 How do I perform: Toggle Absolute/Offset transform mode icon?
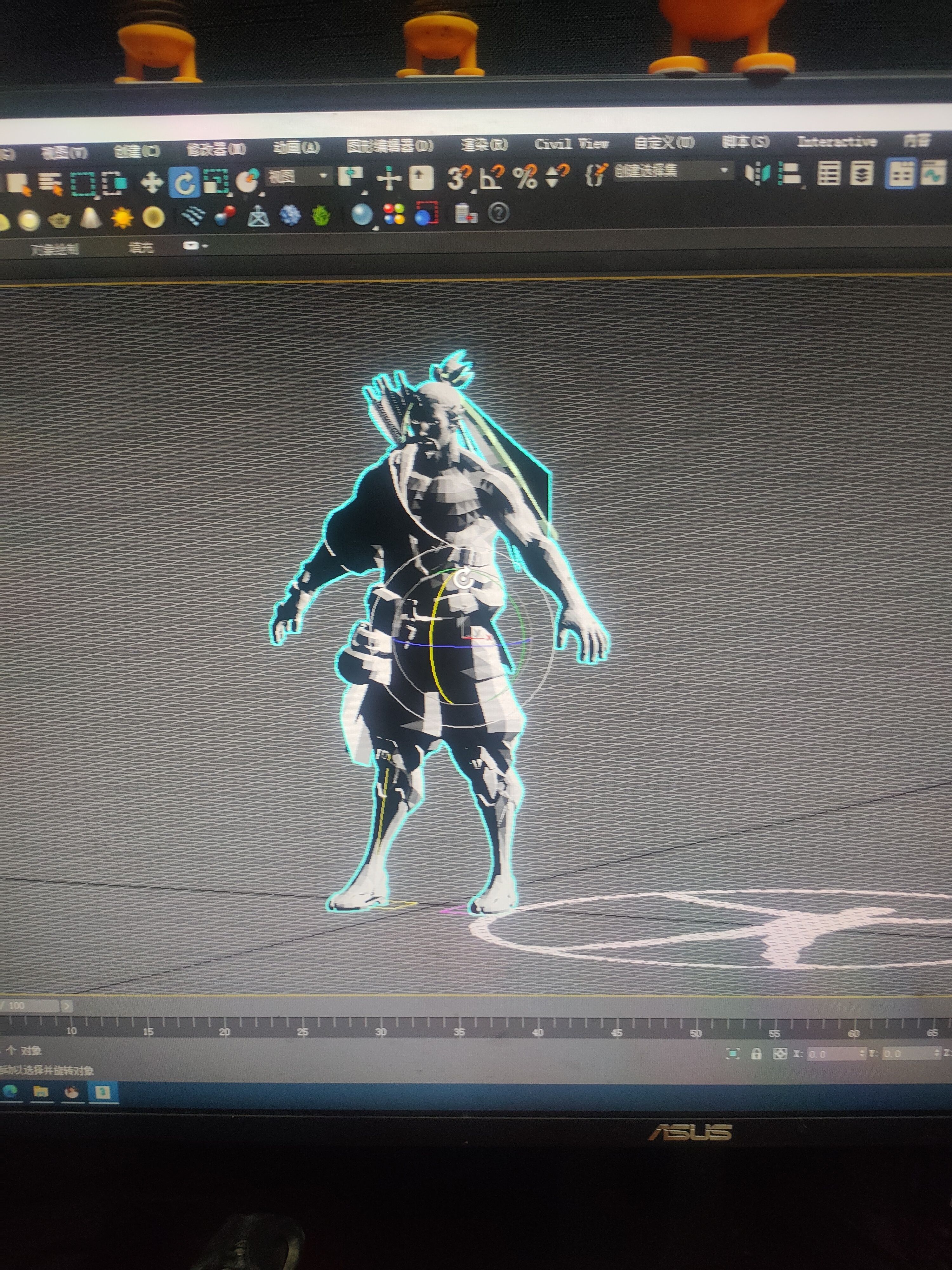[x=779, y=1053]
